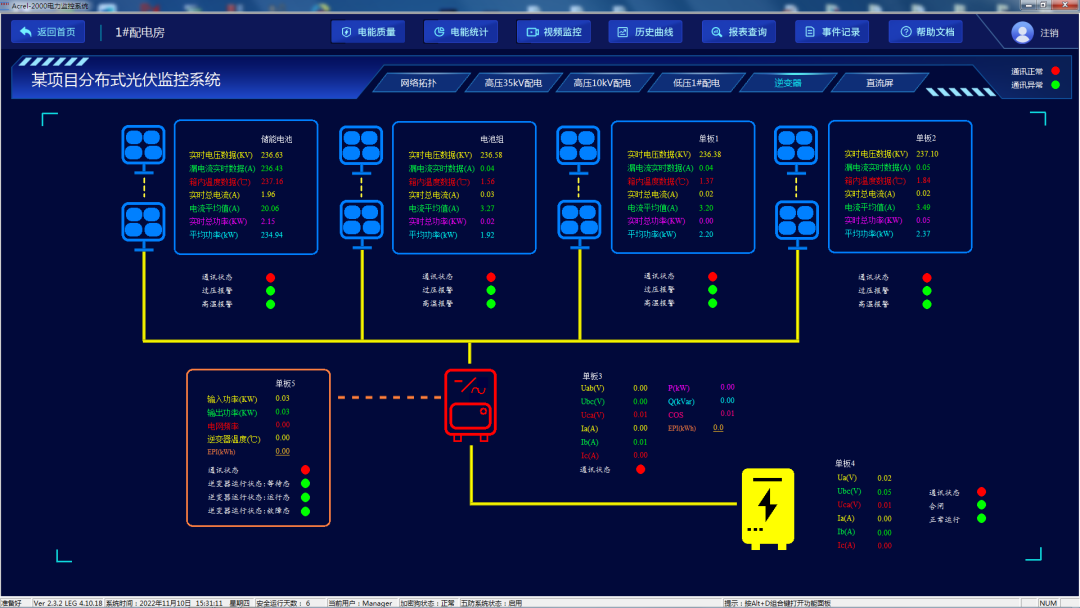Click the 返回首页 home button

(48, 31)
